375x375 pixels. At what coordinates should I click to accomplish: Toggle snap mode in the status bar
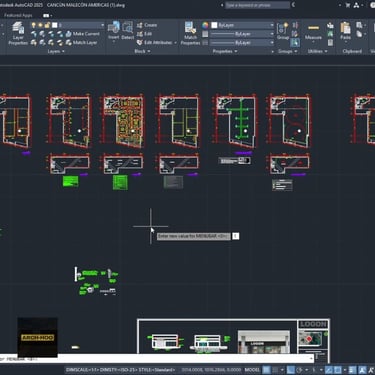pos(275,370)
